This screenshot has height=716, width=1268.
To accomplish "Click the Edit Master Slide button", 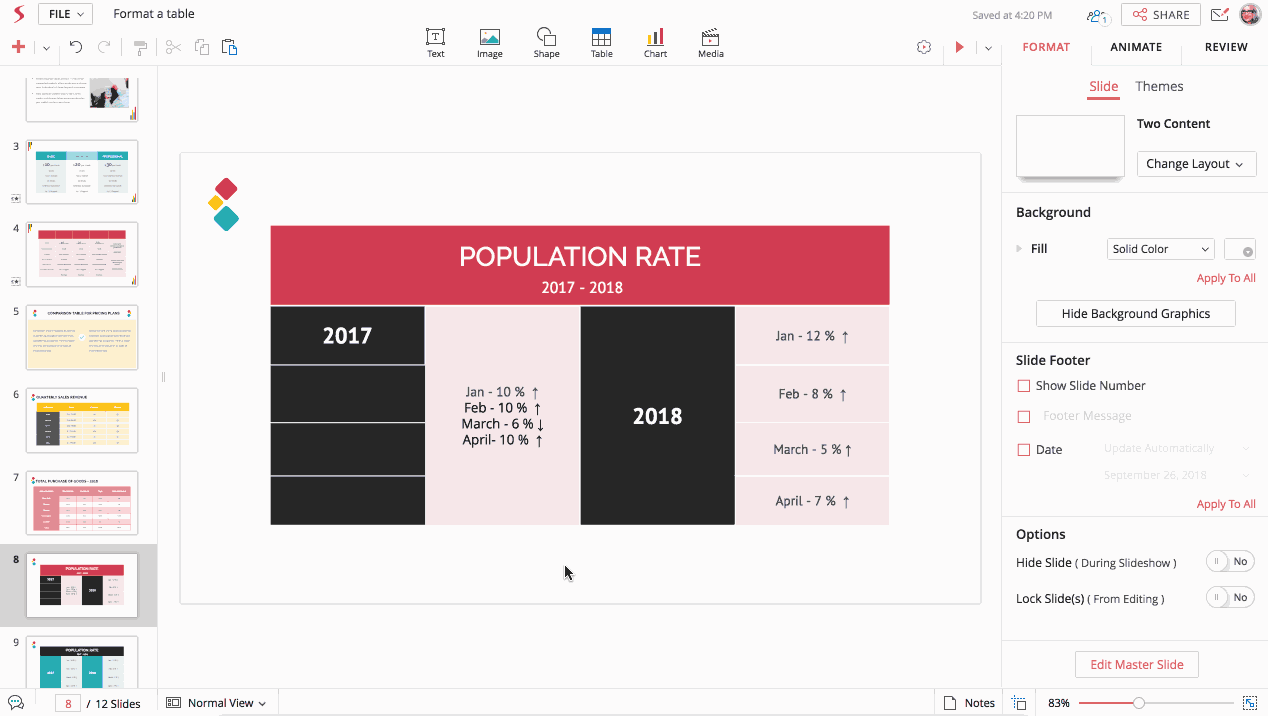I will [x=1136, y=665].
